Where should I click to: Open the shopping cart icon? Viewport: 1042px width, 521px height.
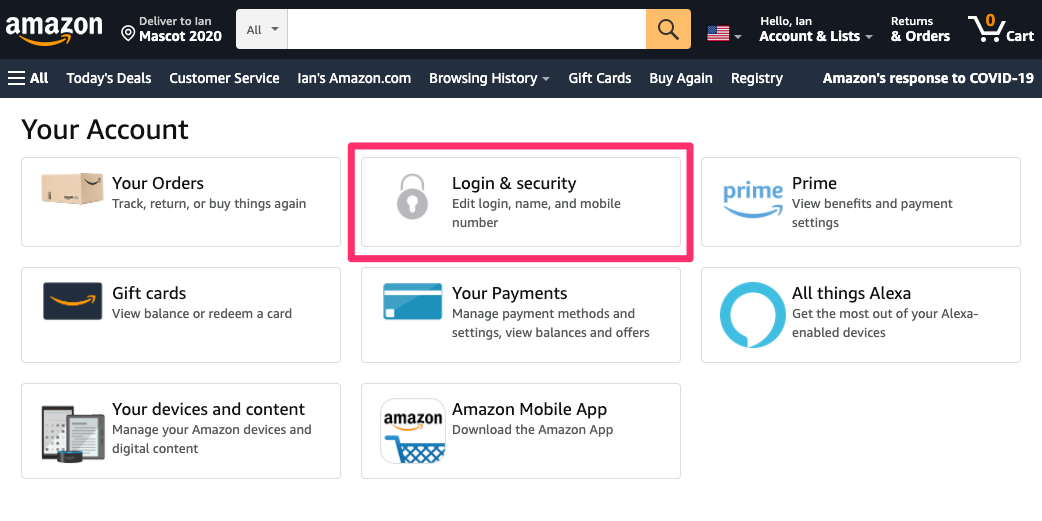point(1000,29)
